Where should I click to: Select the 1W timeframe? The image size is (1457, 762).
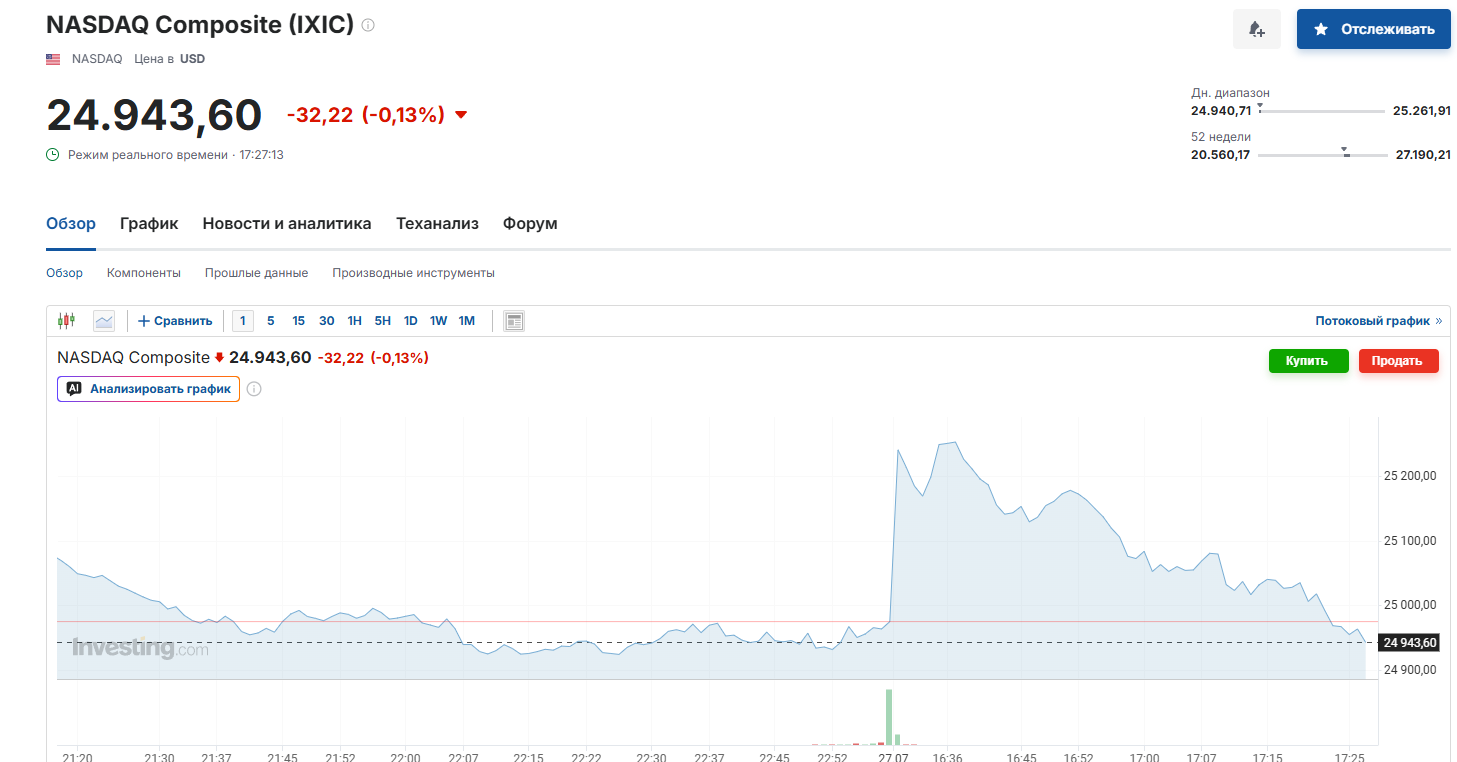click(439, 321)
